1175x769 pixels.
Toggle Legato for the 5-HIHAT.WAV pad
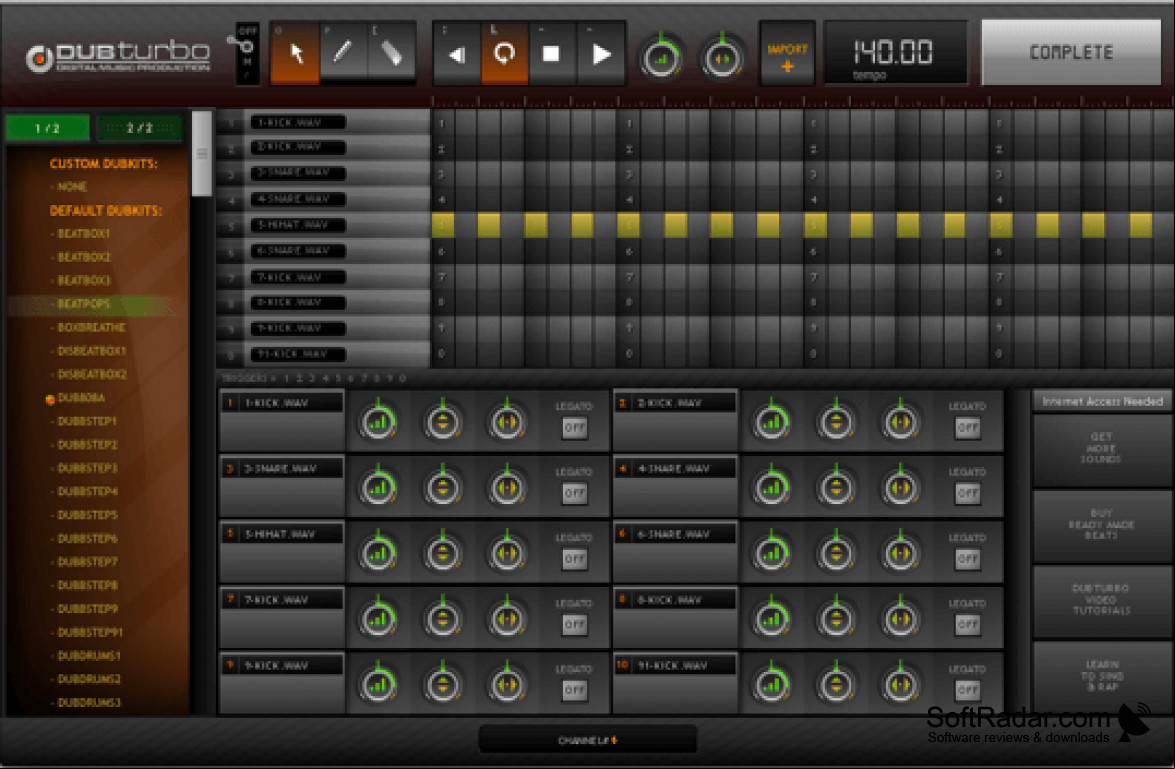[x=575, y=559]
